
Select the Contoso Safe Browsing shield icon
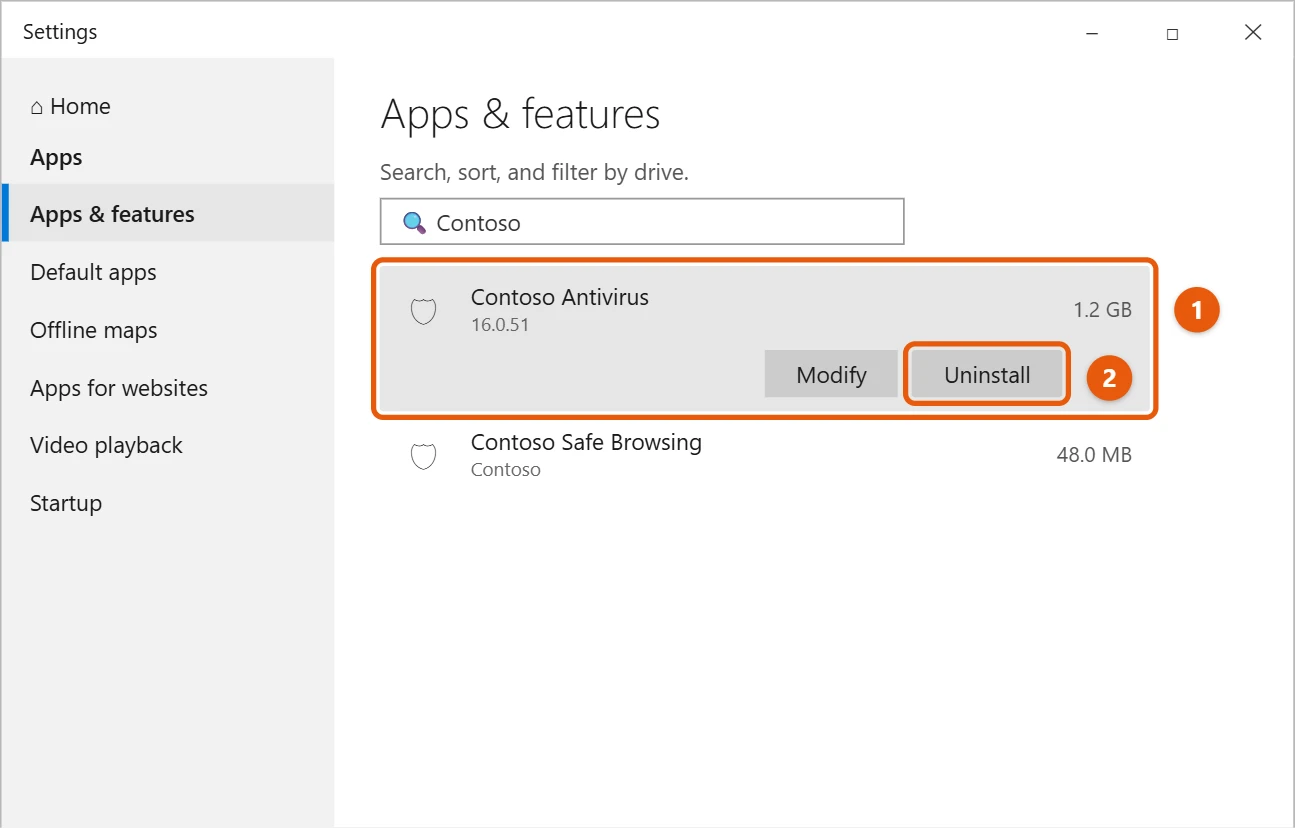424,456
